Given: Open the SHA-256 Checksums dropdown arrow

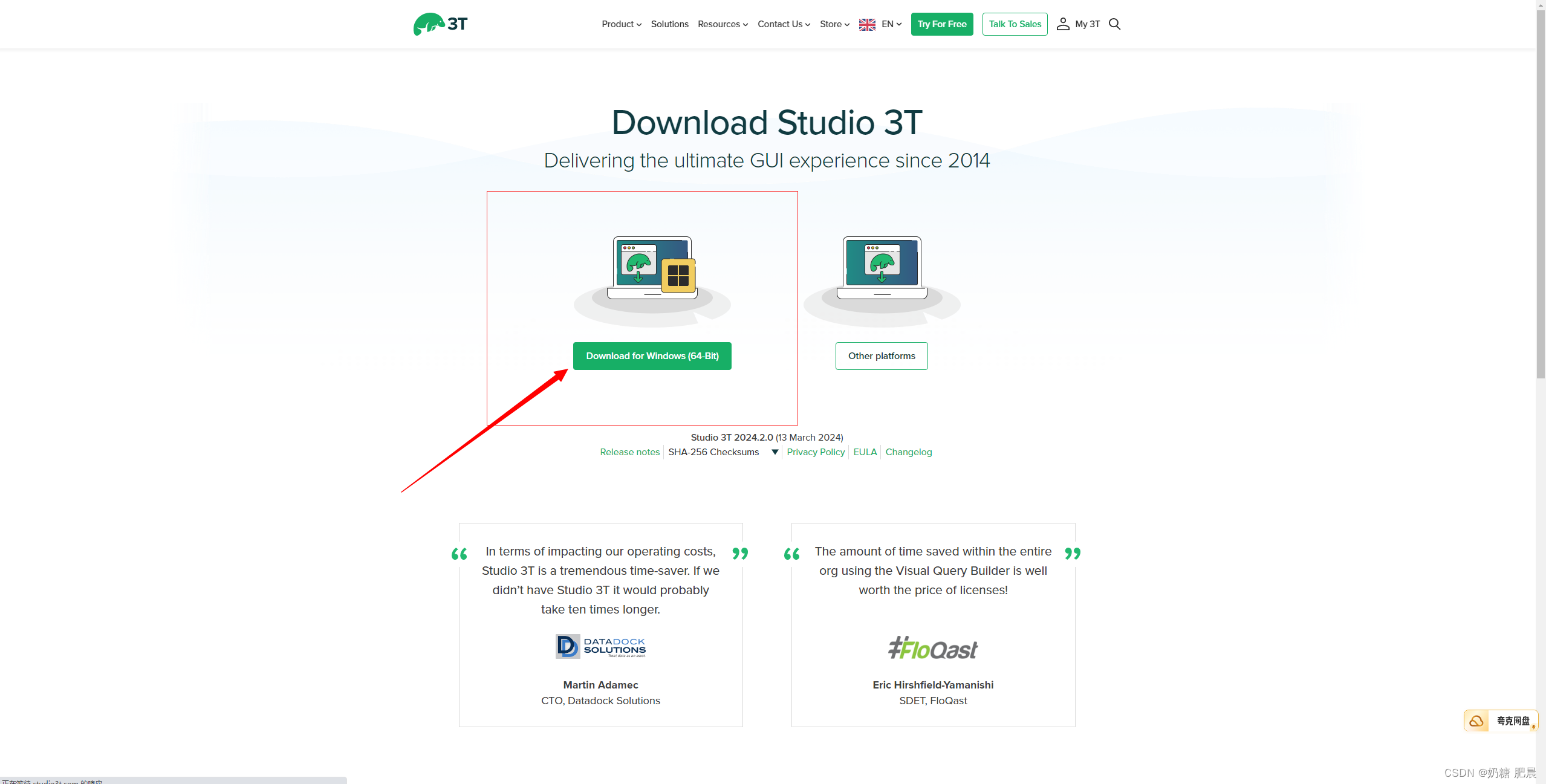Looking at the screenshot, I should point(775,452).
